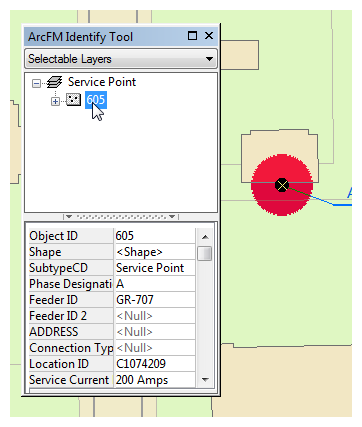362x427 pixels.
Task: Close the ArcFM Identify Tool window
Action: pos(209,36)
